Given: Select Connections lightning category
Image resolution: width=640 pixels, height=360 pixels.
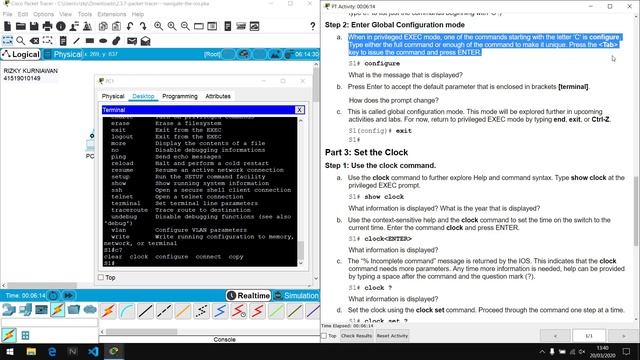Looking at the screenshot, I should click(x=58, y=310).
